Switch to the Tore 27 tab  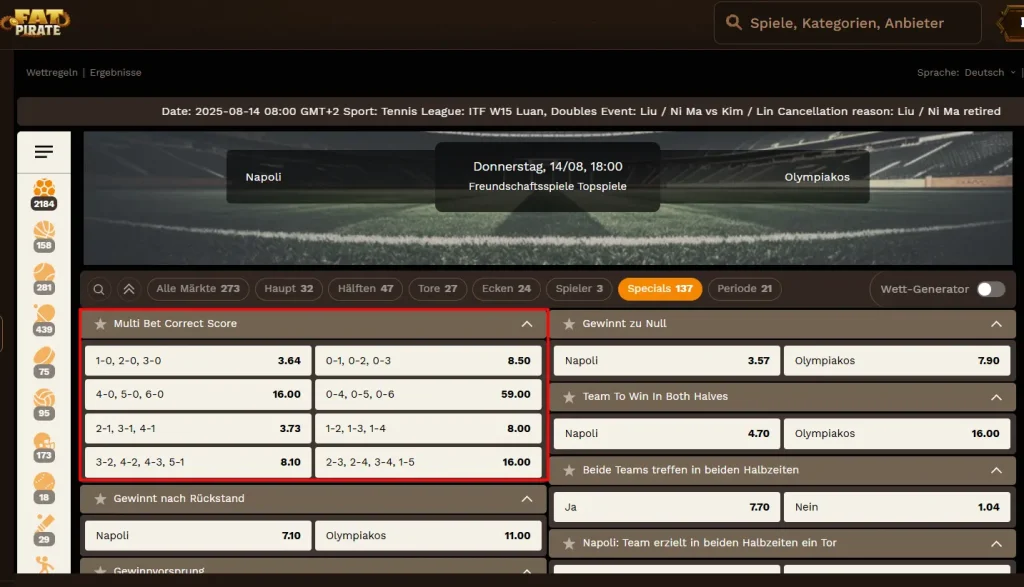[x=438, y=289]
